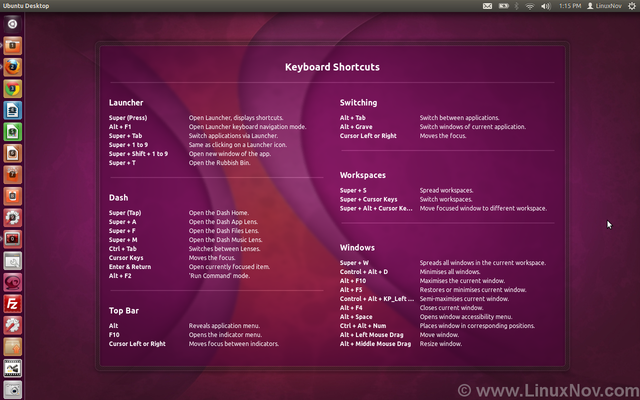Launch Google Chrome from the launcher
This screenshot has height=400, width=640.
[x=12, y=89]
